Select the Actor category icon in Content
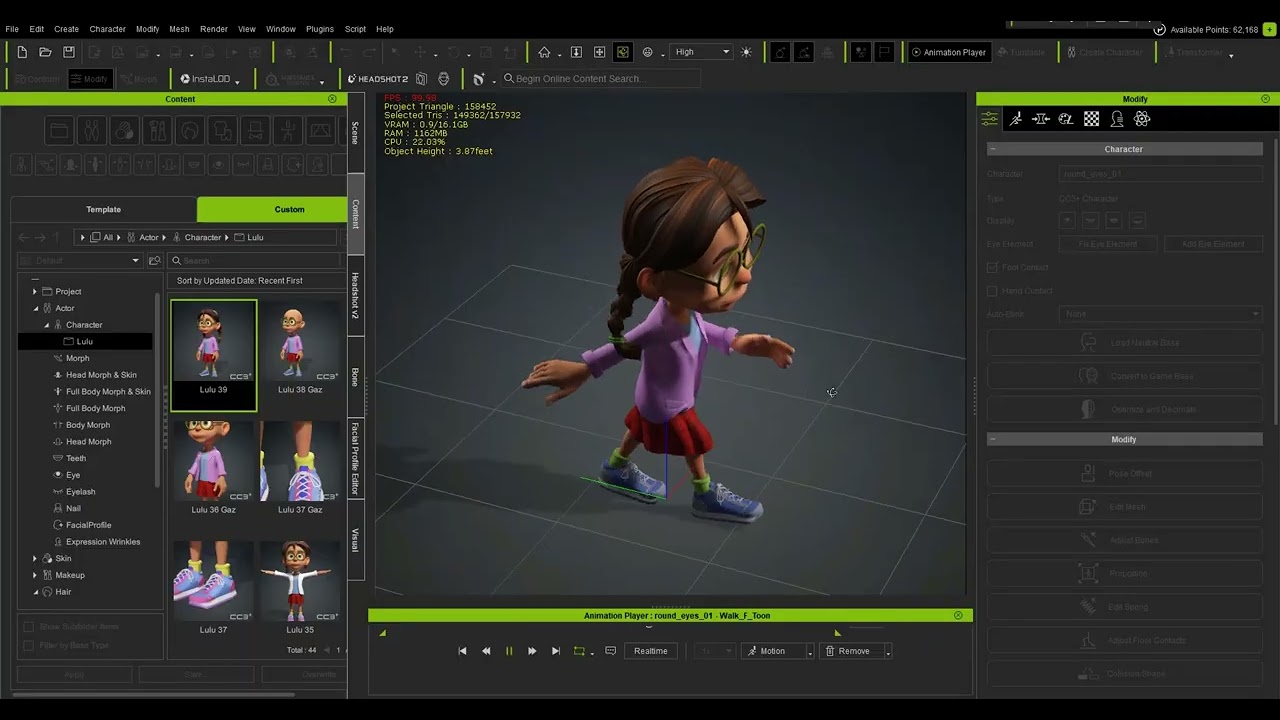Viewport: 1280px width, 720px height. [x=92, y=131]
